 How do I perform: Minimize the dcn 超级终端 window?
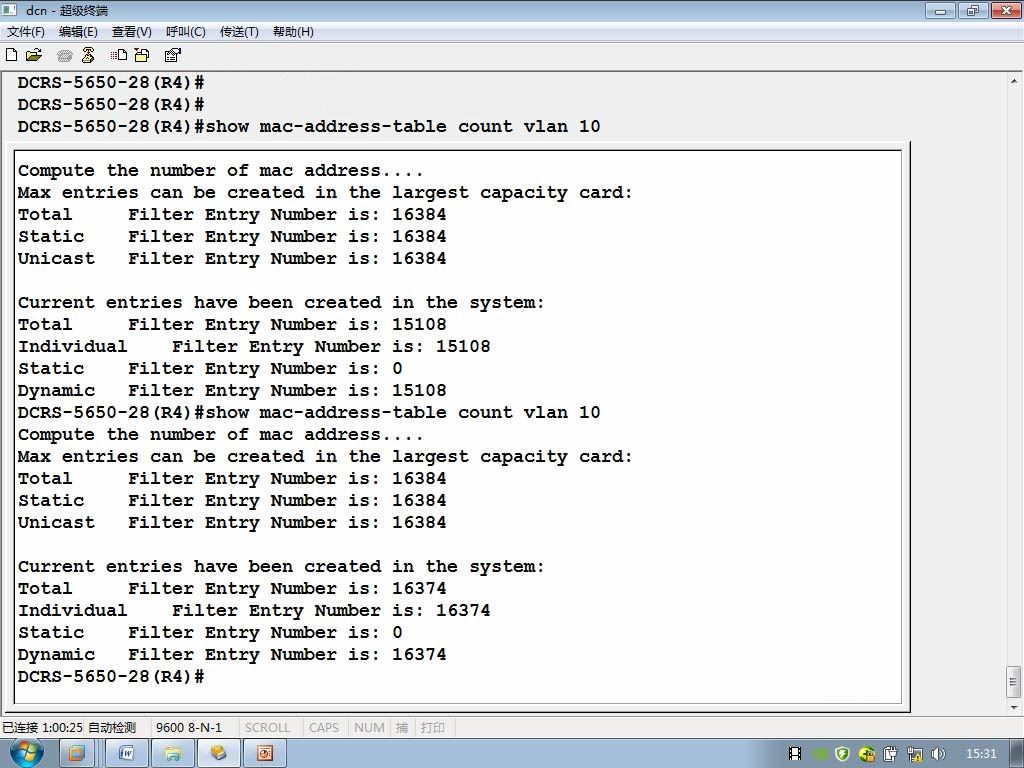coord(940,10)
